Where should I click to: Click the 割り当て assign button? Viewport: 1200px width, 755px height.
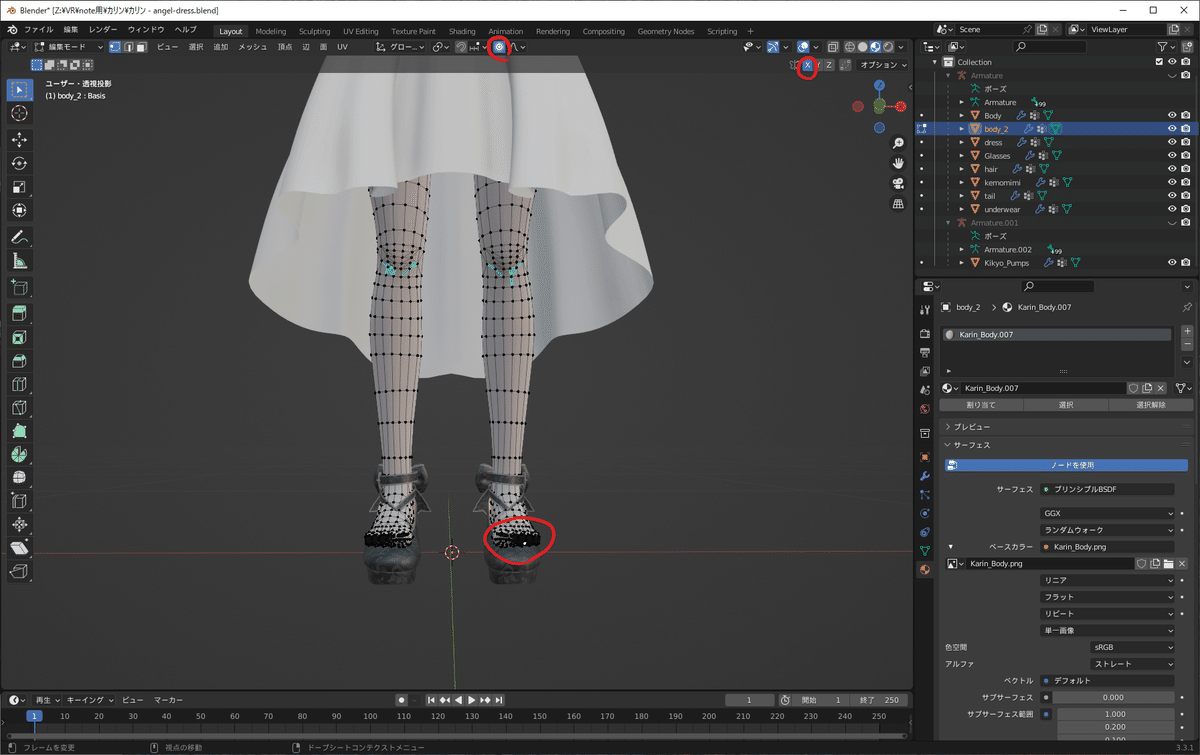coord(982,405)
